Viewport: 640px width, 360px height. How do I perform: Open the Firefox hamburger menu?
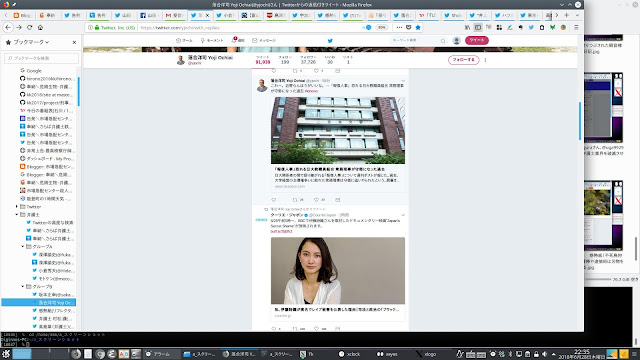[x=576, y=27]
